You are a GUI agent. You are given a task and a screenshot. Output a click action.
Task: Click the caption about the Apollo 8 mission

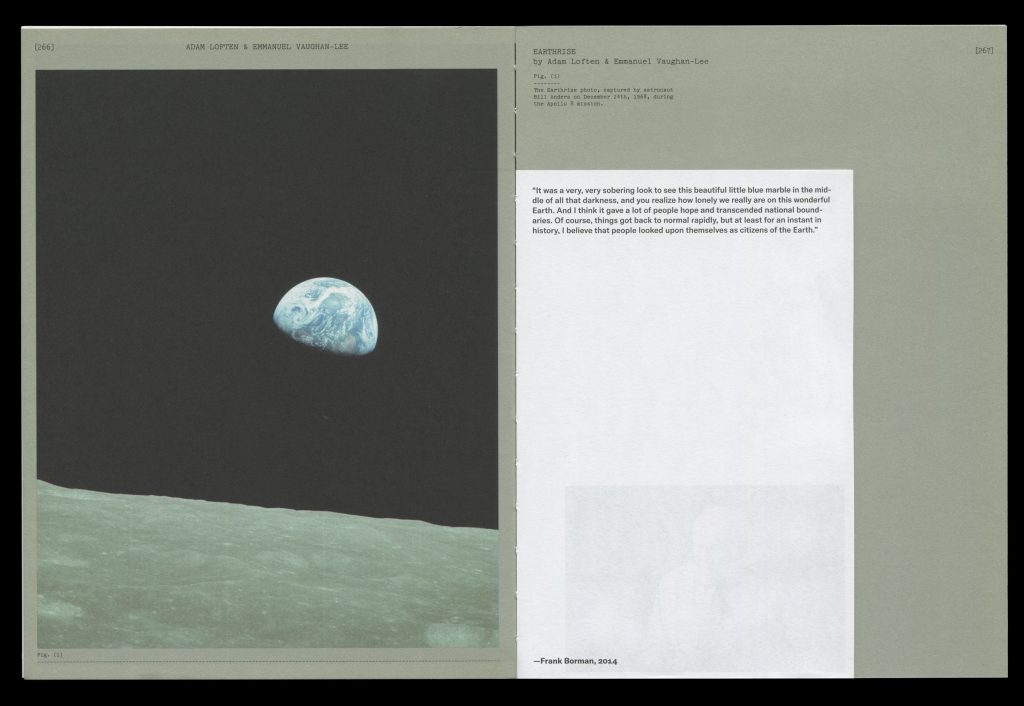602,96
